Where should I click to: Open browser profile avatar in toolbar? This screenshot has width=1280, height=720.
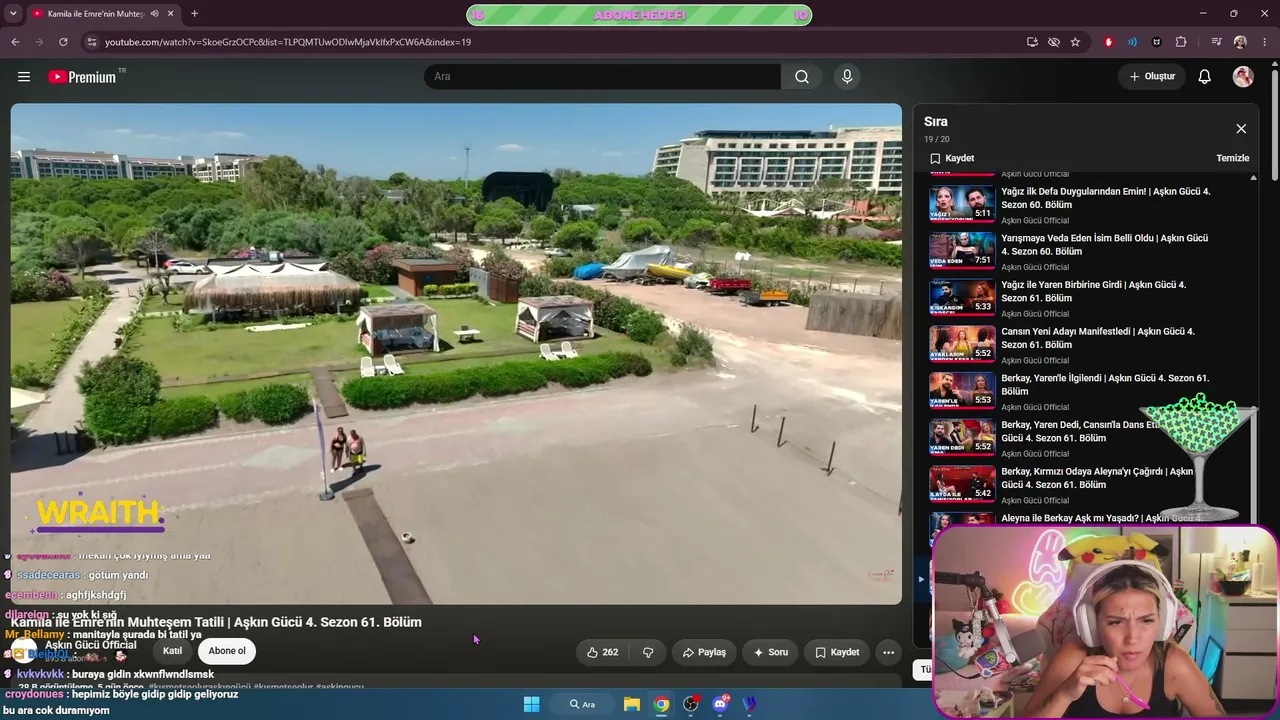coord(1240,42)
